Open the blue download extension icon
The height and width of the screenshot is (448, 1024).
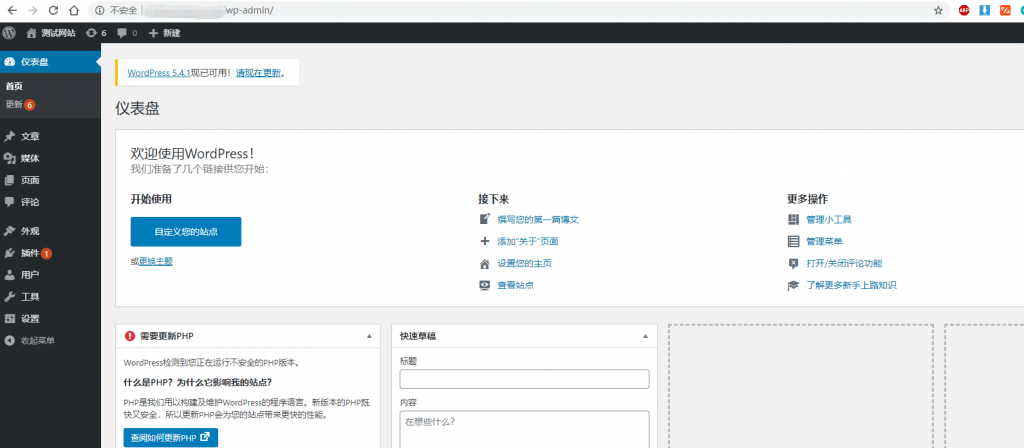point(984,10)
